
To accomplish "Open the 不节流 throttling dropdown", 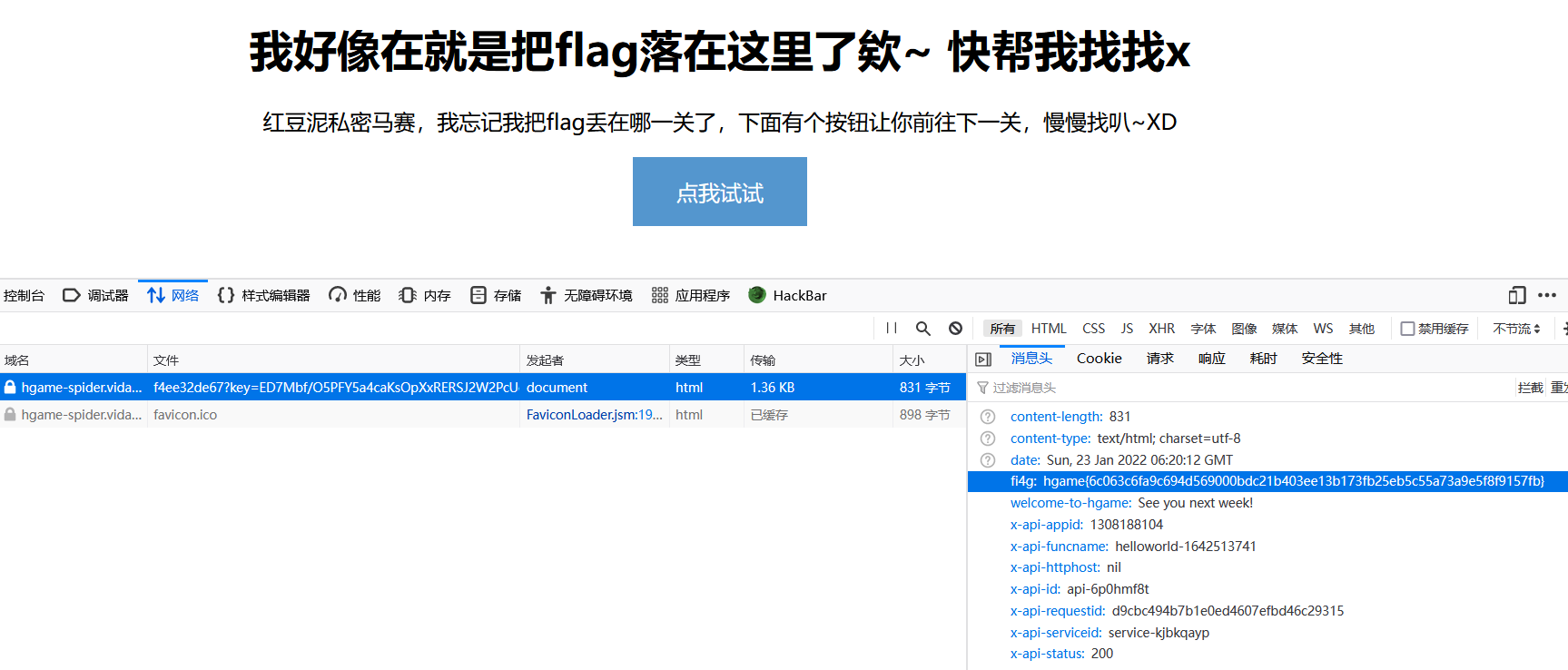I will pos(1516,329).
